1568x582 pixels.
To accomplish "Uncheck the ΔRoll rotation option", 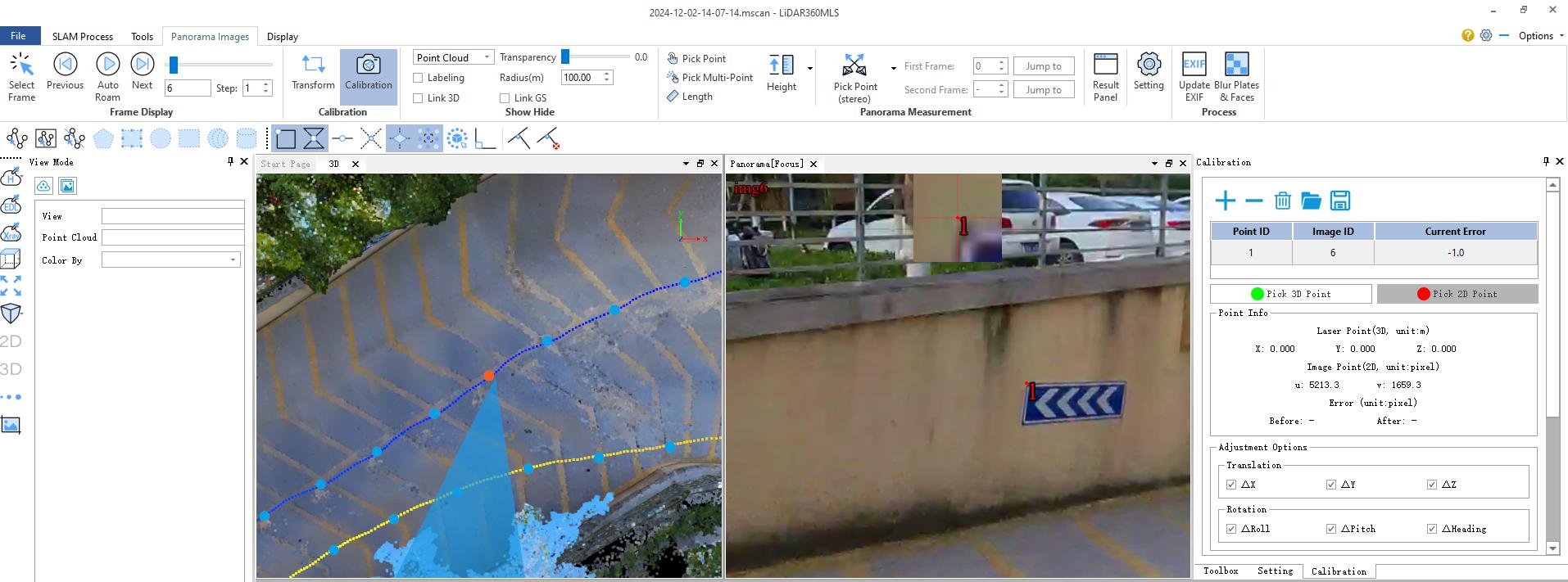I will coord(1231,529).
